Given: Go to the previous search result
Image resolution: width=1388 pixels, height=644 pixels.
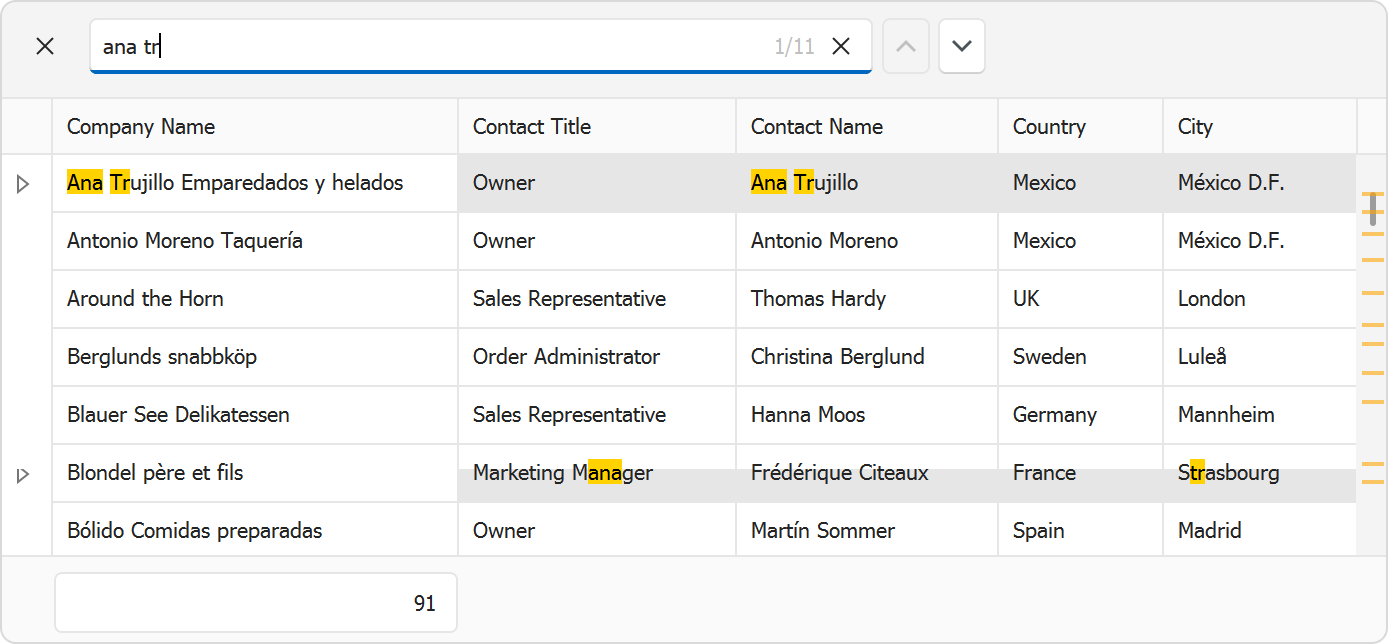Looking at the screenshot, I should 906,46.
